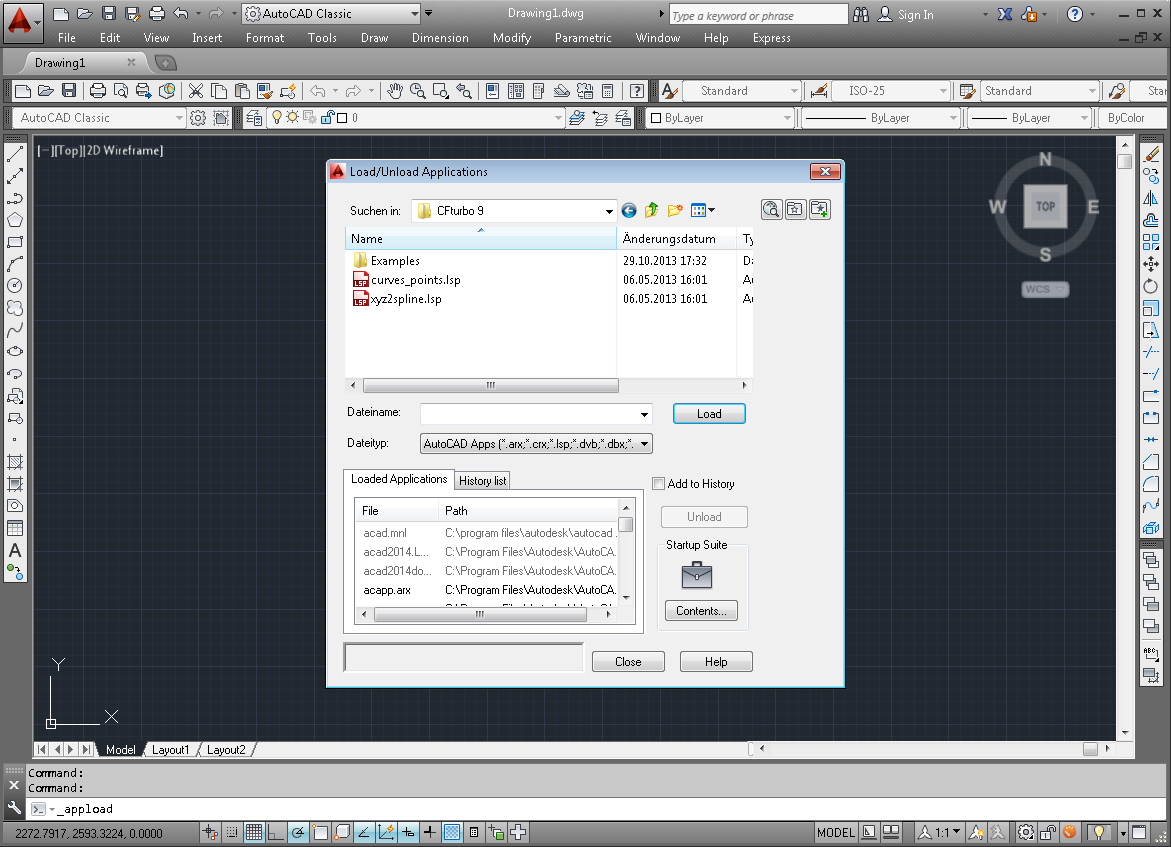Click the Save icon in standard toolbar
This screenshot has width=1171, height=847.
pyautogui.click(x=69, y=91)
